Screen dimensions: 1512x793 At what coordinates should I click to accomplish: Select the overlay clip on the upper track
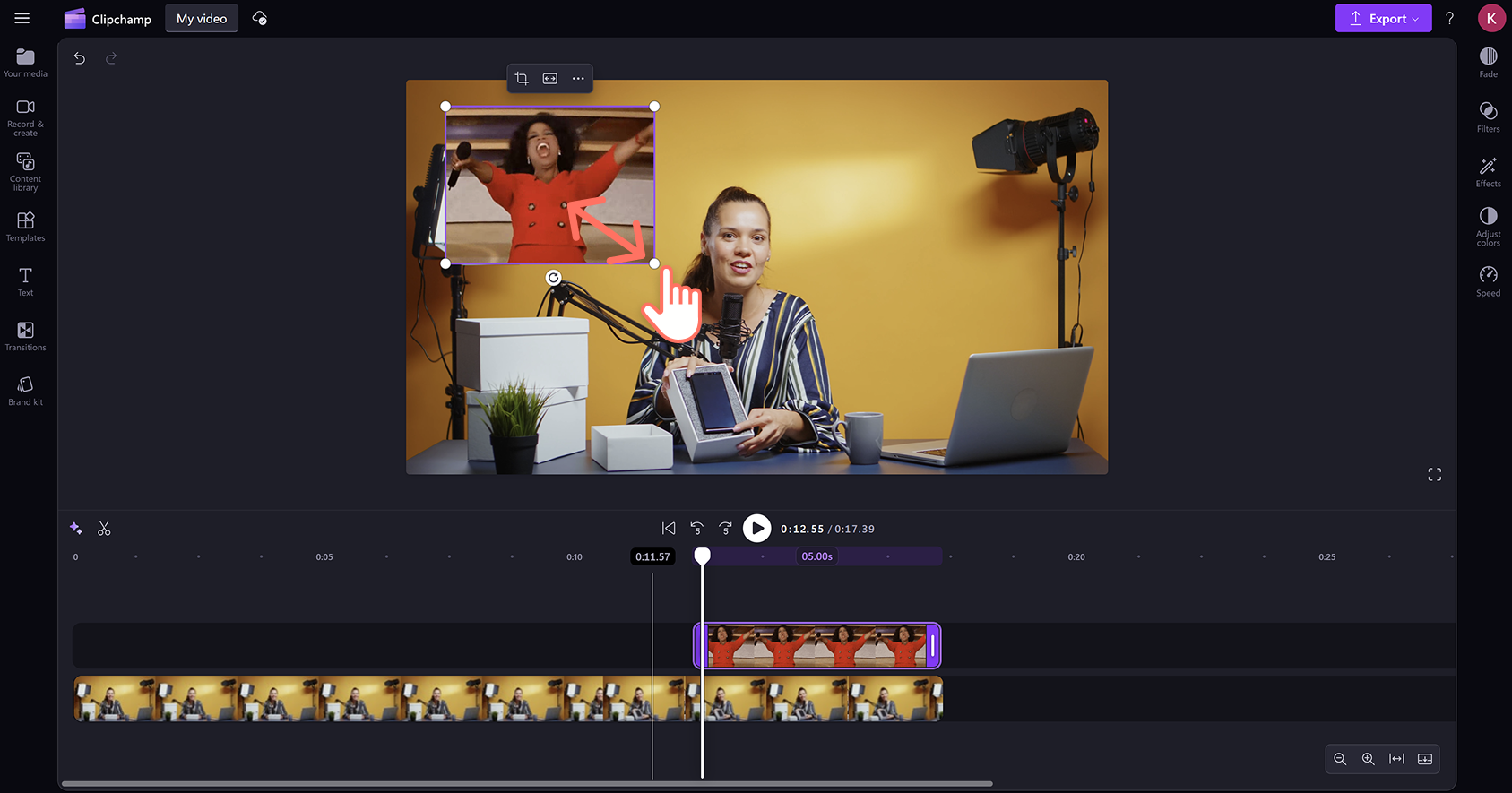816,645
